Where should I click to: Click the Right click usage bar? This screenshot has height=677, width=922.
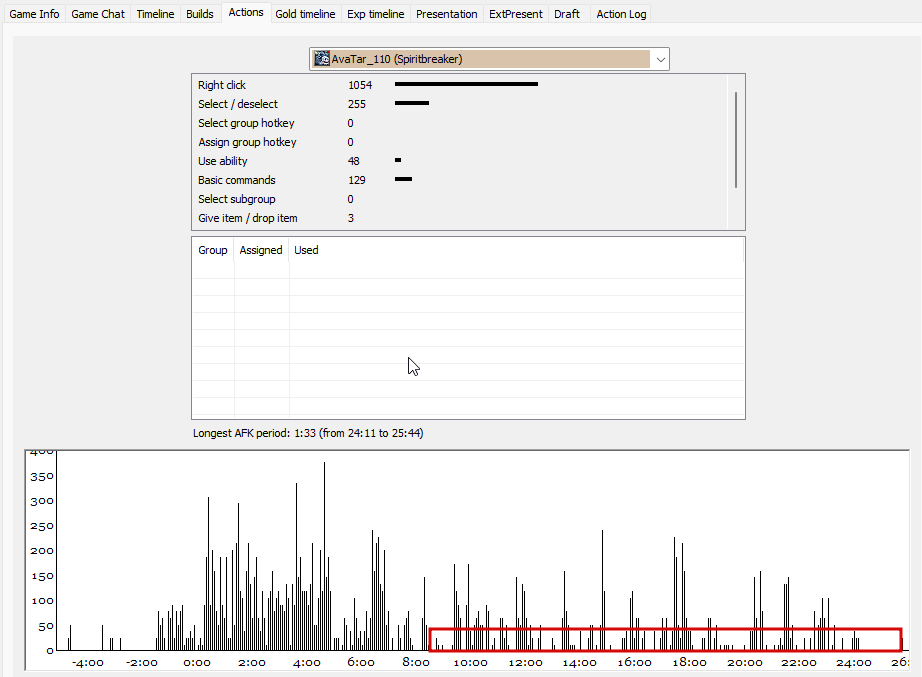(466, 84)
